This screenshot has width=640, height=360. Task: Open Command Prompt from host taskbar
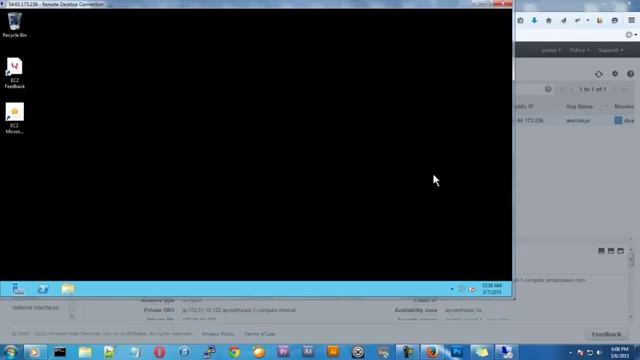(60, 352)
